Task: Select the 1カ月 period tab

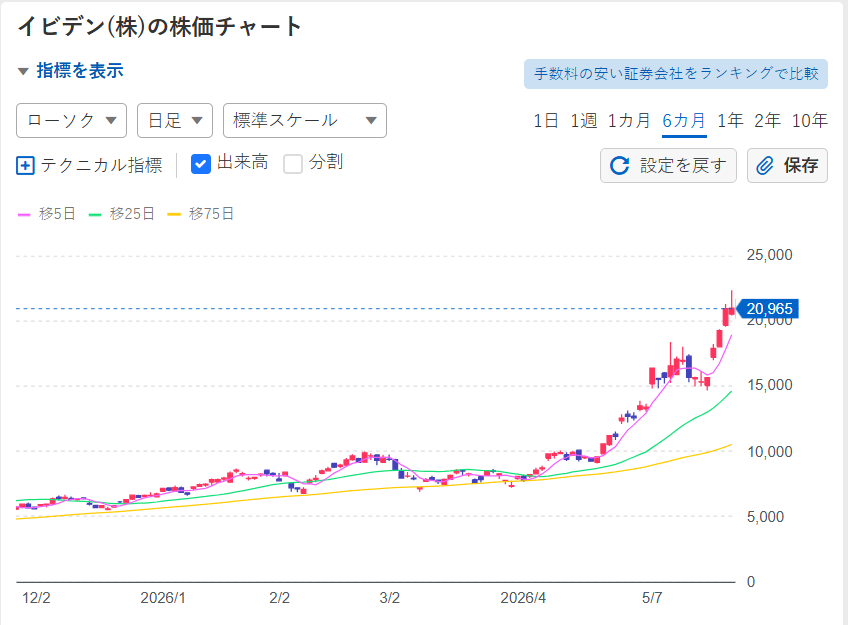Action: (628, 121)
